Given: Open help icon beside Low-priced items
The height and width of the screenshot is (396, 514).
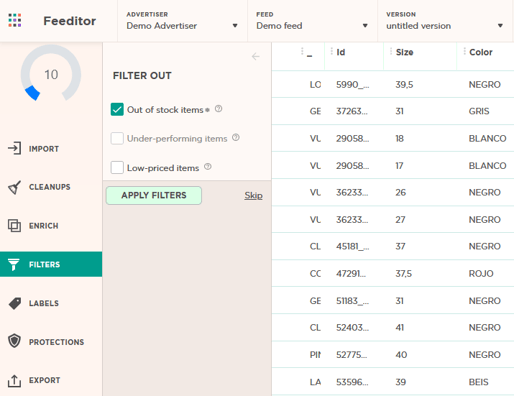Looking at the screenshot, I should 208,166.
